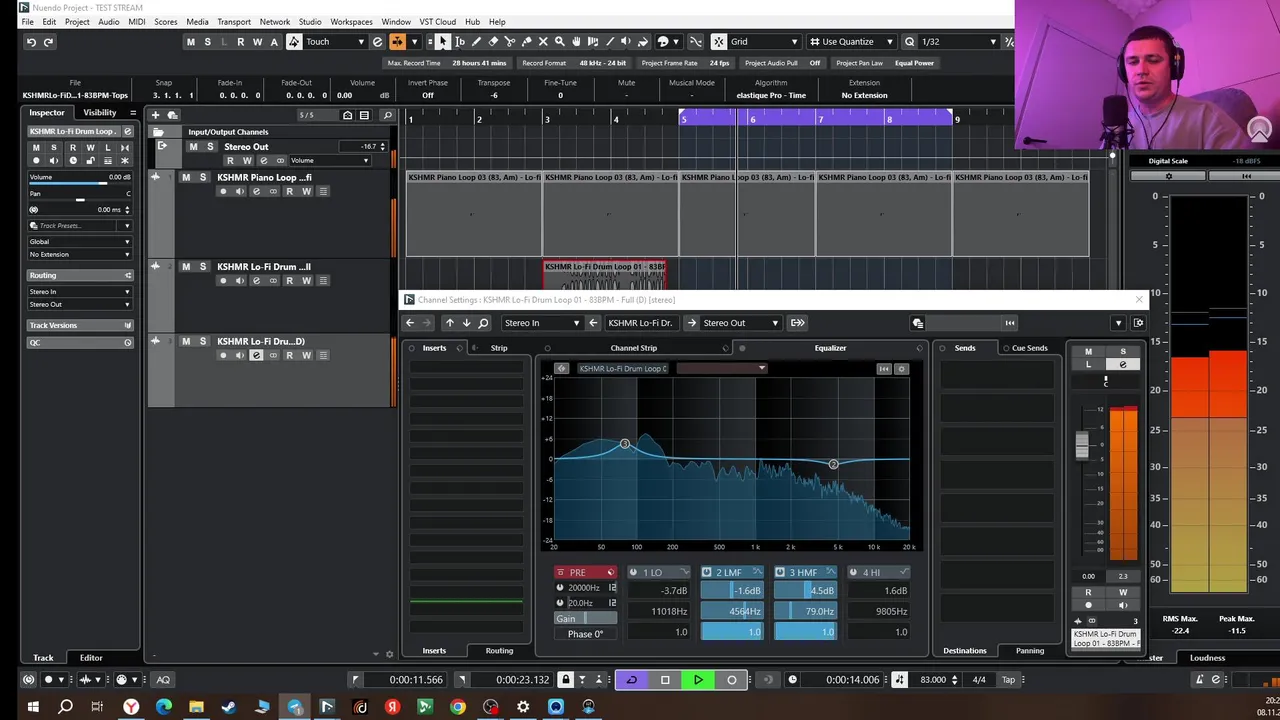Image resolution: width=1280 pixels, height=720 pixels.
Task: Toggle EQ band 3 HMF off
Action: (x=780, y=573)
